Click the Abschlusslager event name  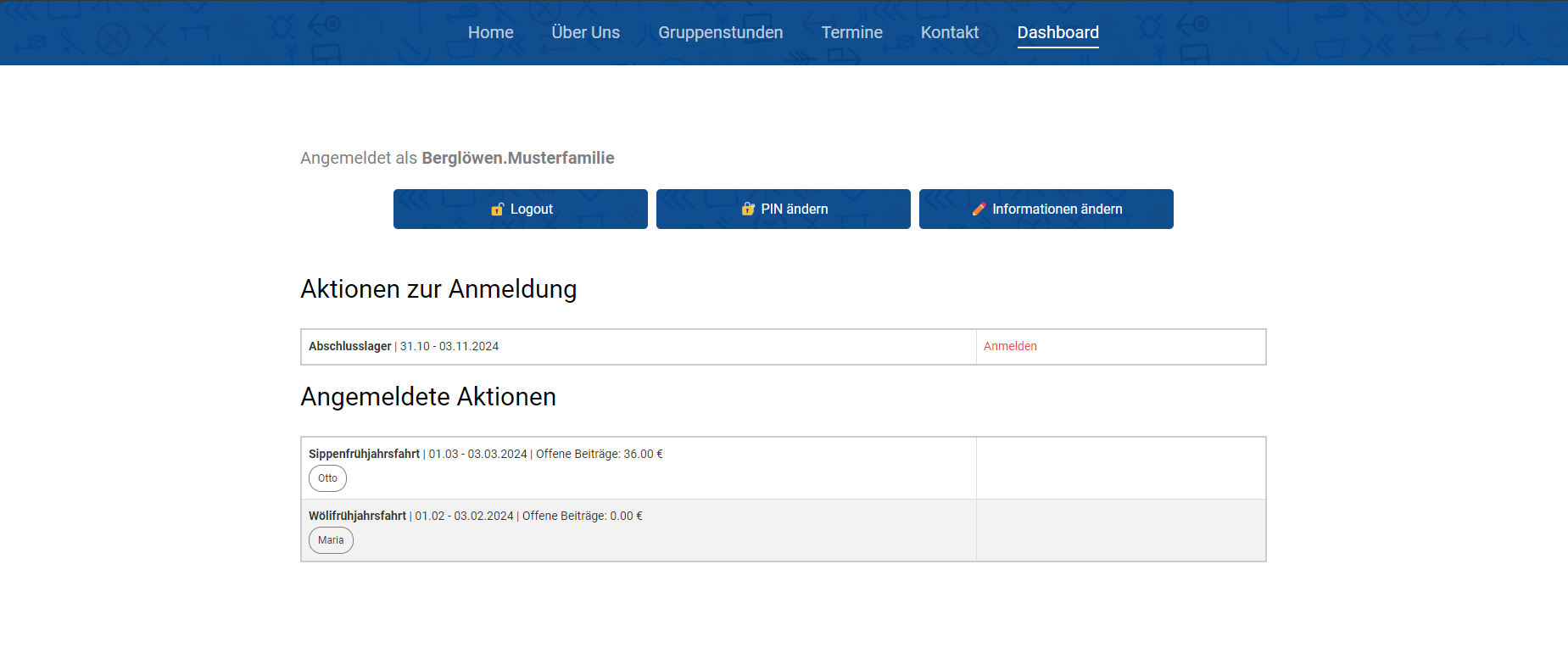coord(349,346)
